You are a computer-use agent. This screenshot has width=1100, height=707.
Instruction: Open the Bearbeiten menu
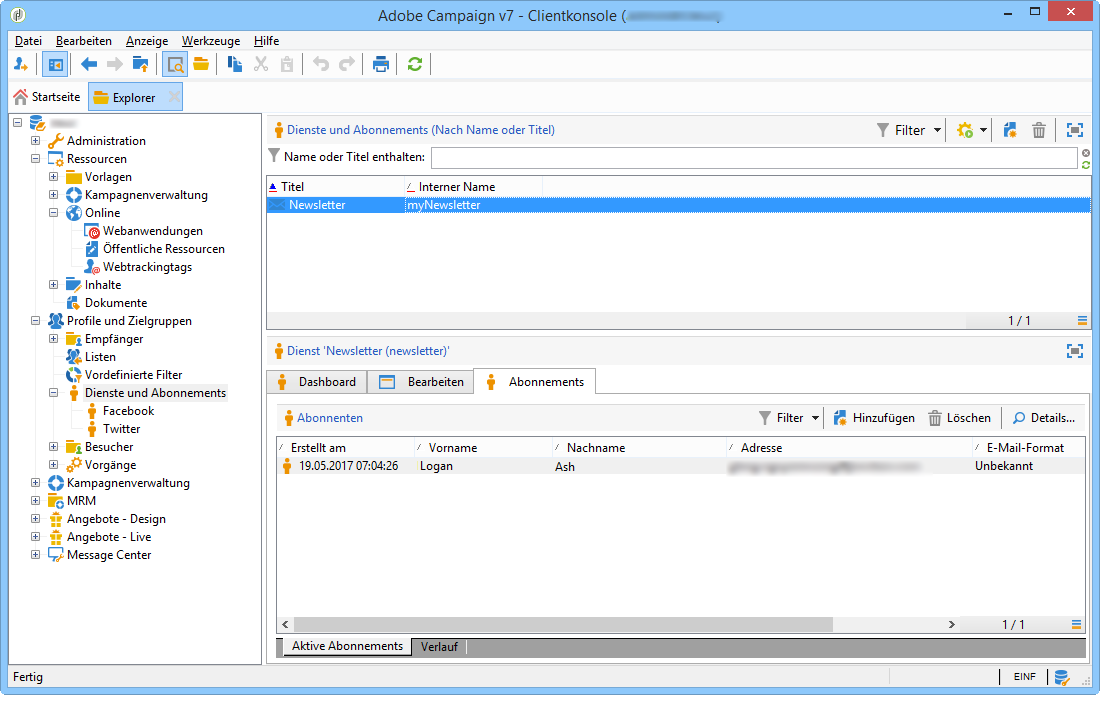pos(83,41)
